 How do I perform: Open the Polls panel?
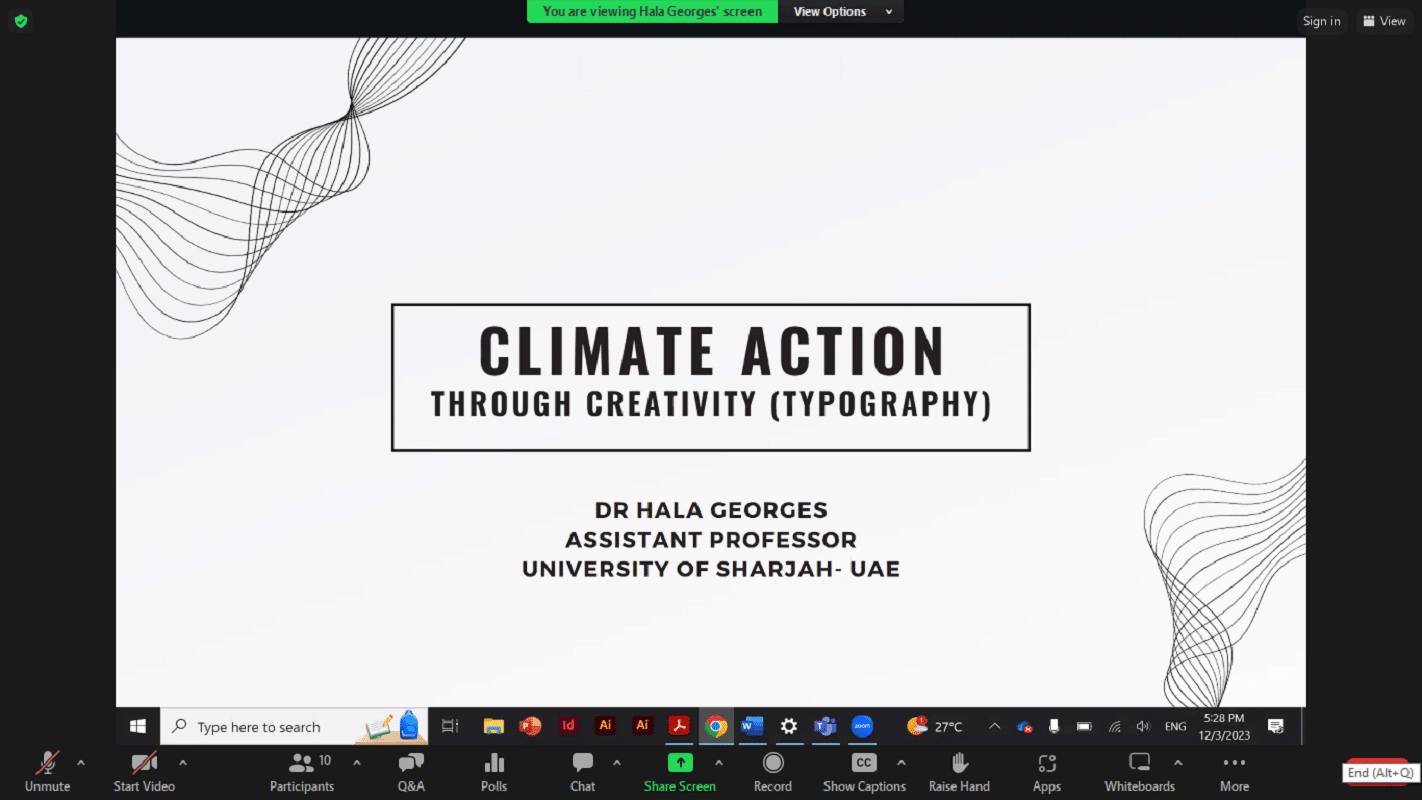[494, 771]
